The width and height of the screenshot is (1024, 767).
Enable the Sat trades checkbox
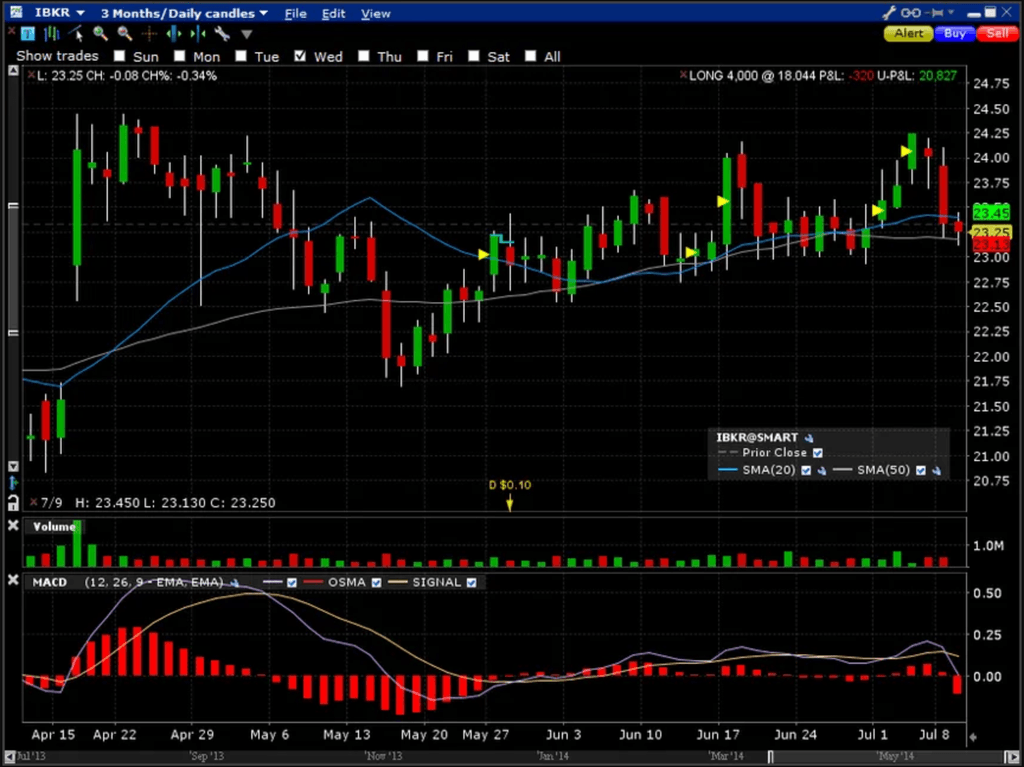[x=473, y=56]
